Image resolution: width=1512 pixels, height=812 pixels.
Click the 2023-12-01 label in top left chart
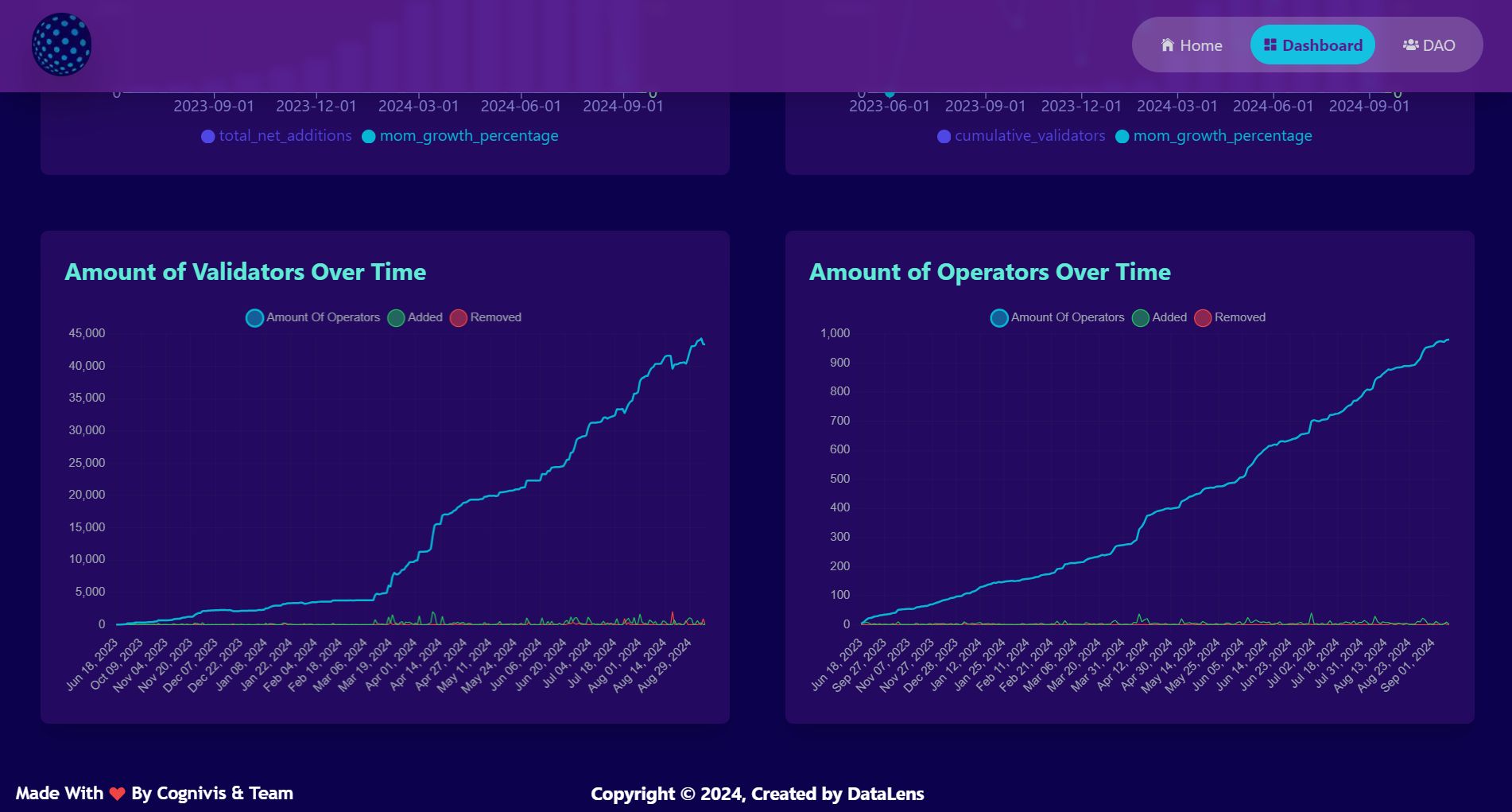click(316, 106)
